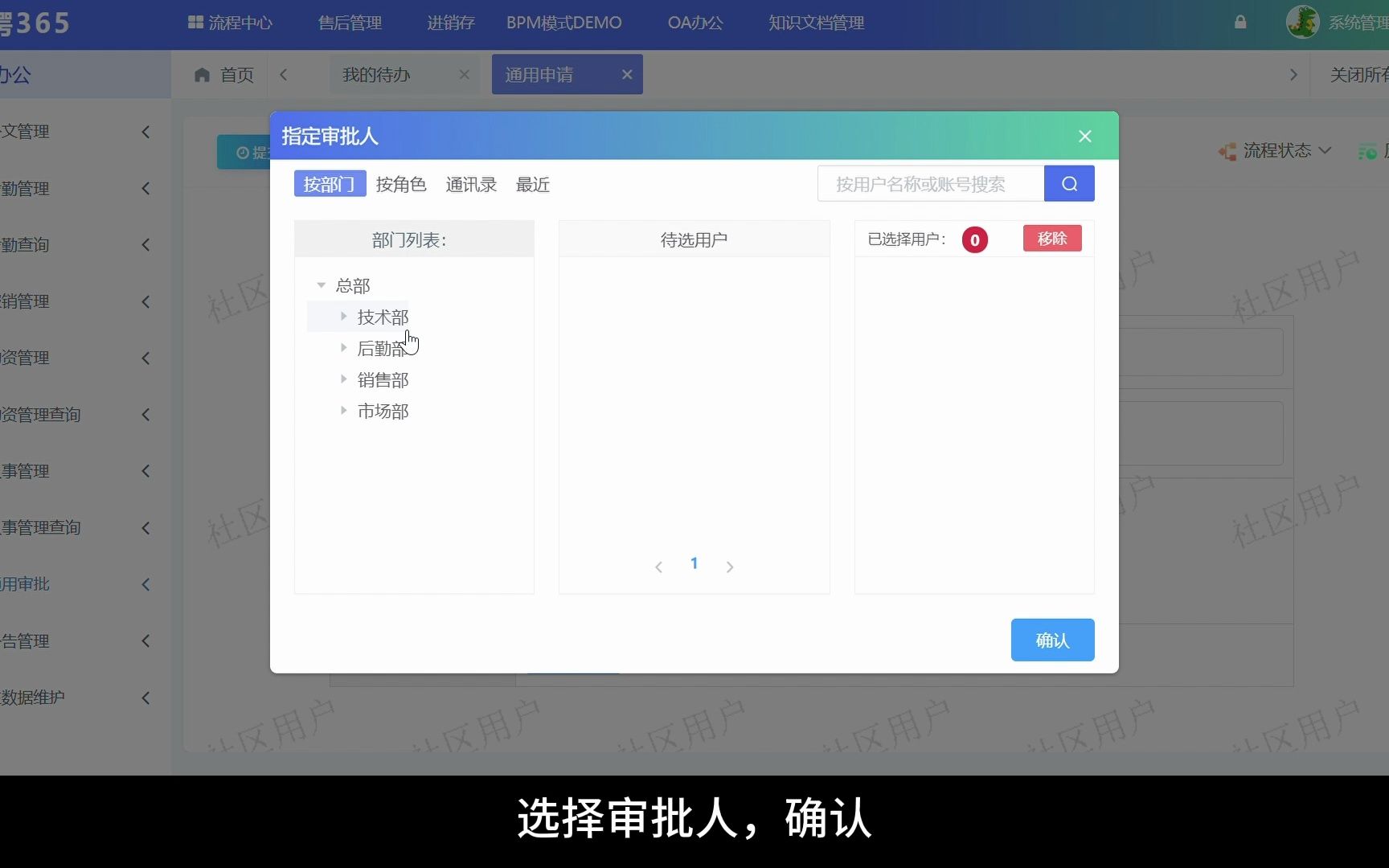Click the 流程状态 flowchart icon
This screenshot has height=868, width=1389.
(x=1227, y=151)
